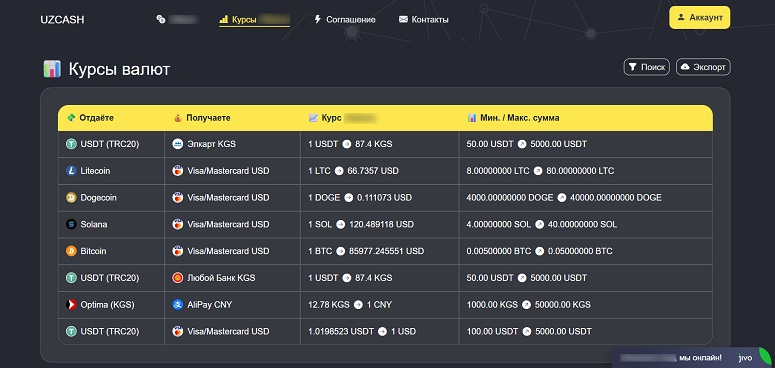The height and width of the screenshot is (368, 775).
Task: Click the Dogecoin coin icon
Action: click(71, 198)
